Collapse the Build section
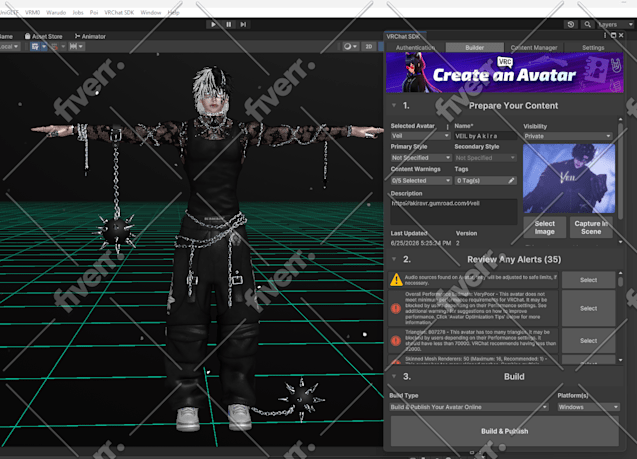The height and width of the screenshot is (459, 637). [x=394, y=377]
